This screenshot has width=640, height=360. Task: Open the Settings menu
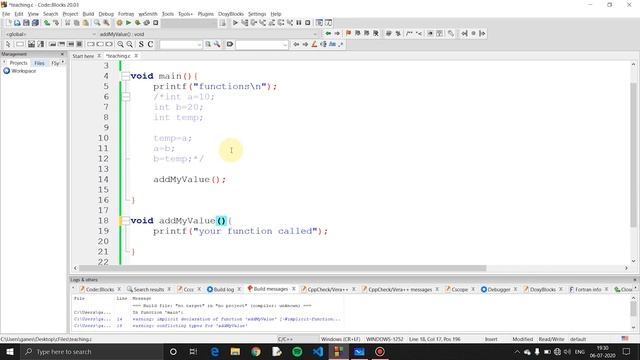pos(257,14)
